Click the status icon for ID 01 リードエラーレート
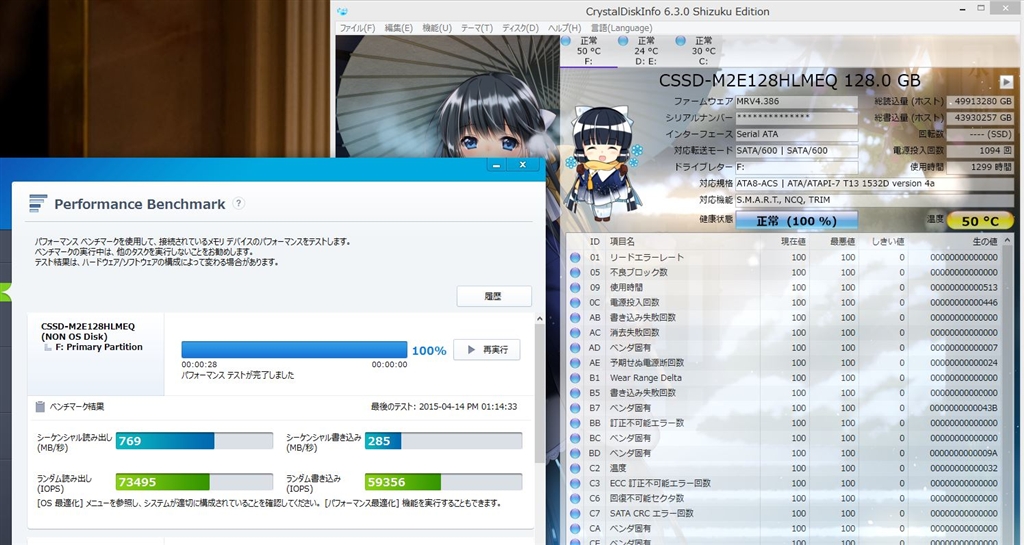This screenshot has height=545, width=1024. [575, 258]
